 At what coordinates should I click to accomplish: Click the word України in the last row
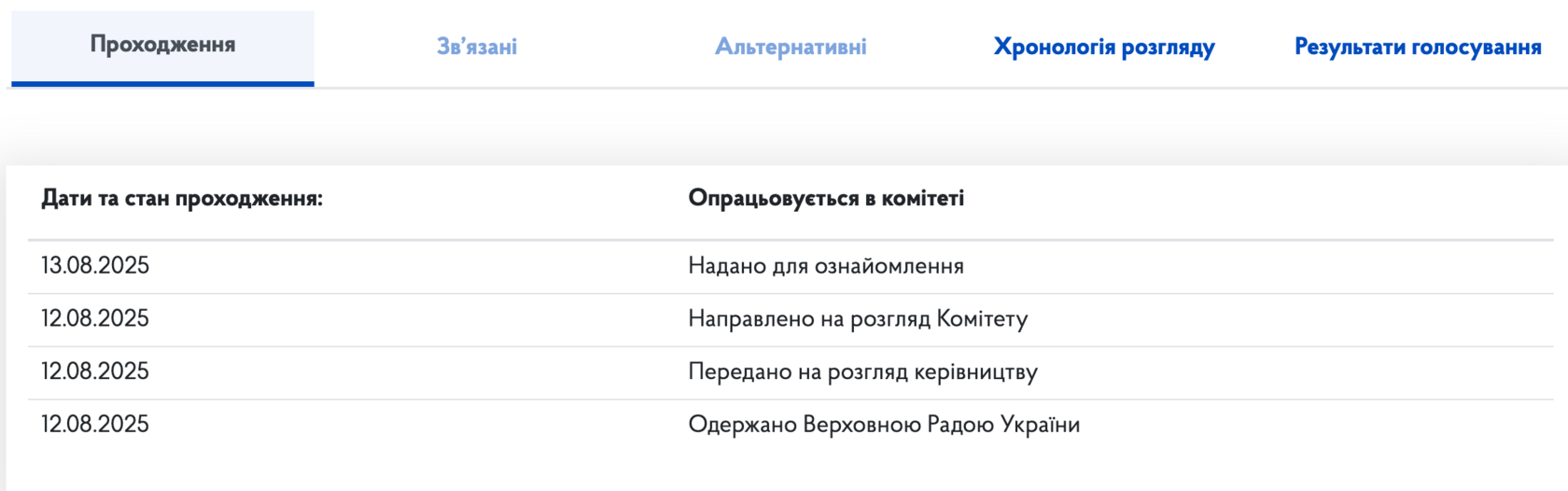coord(1040,425)
